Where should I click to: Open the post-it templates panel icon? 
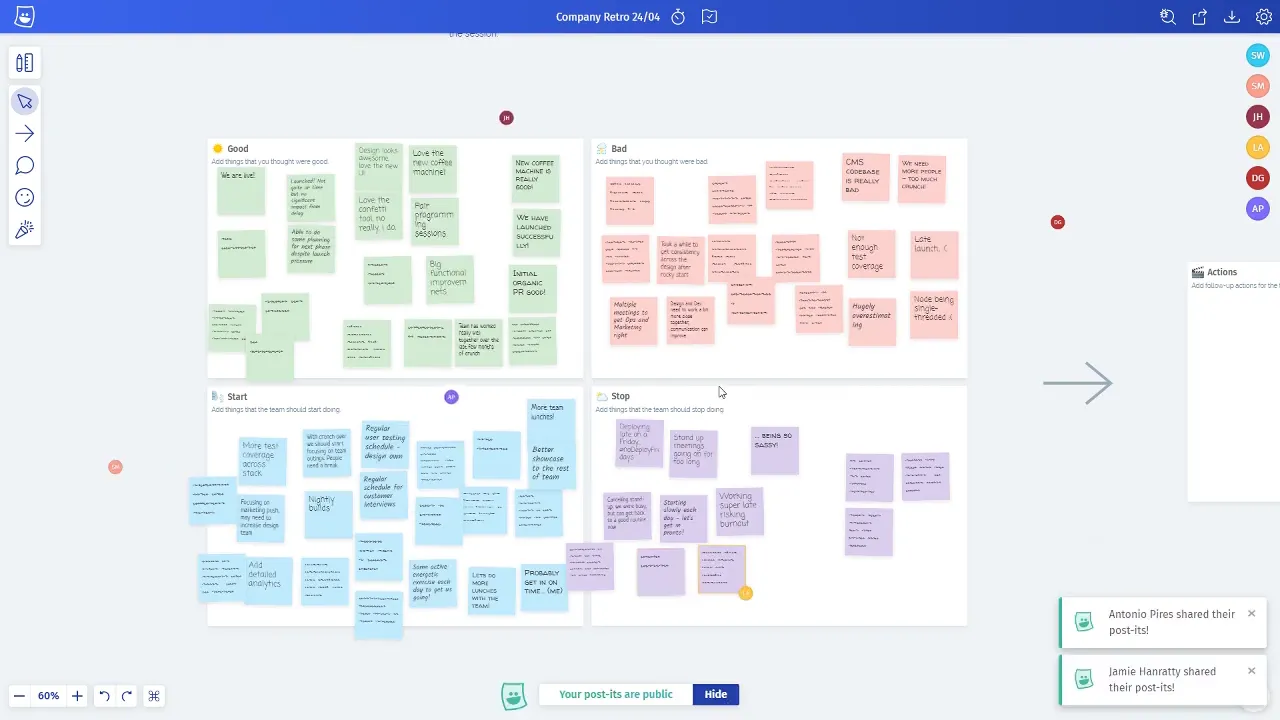coord(25,63)
